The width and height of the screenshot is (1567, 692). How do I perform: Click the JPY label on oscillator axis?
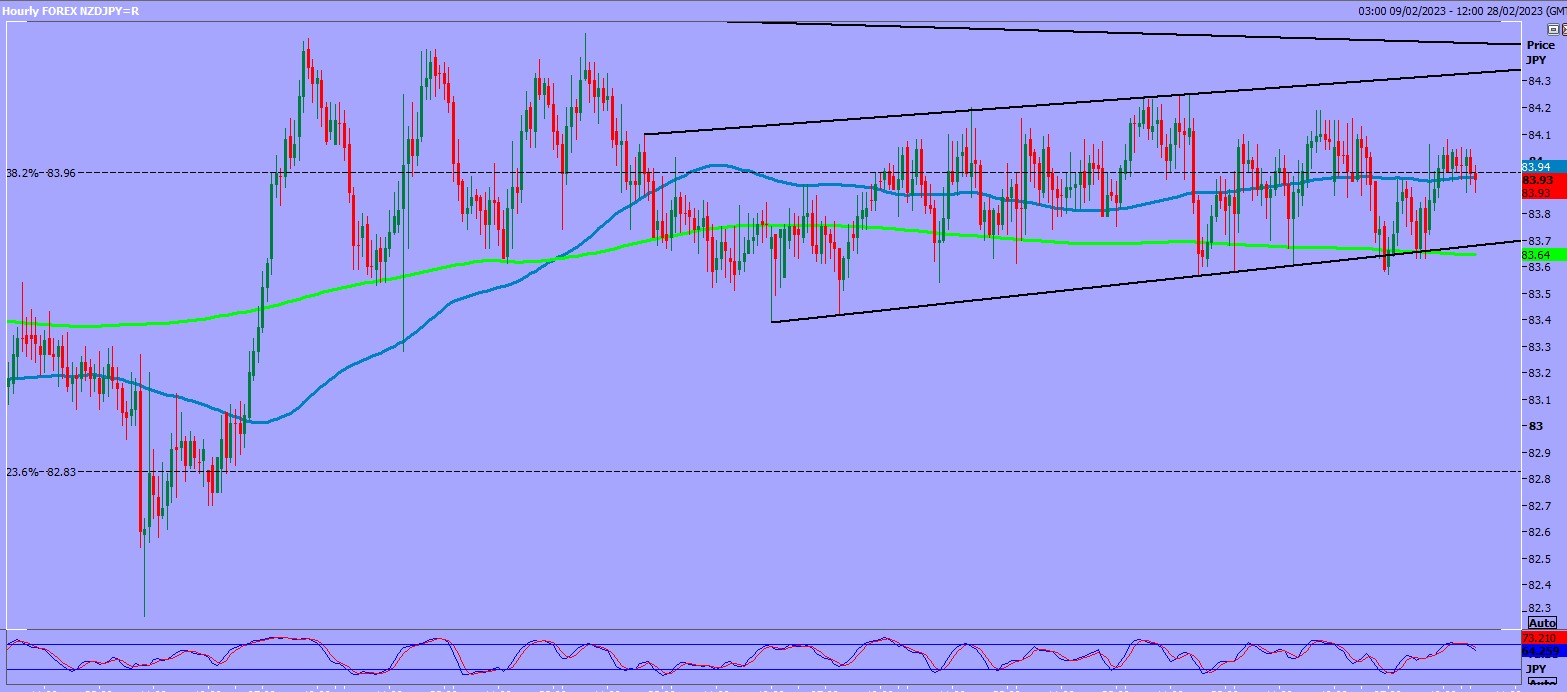coord(1535,667)
